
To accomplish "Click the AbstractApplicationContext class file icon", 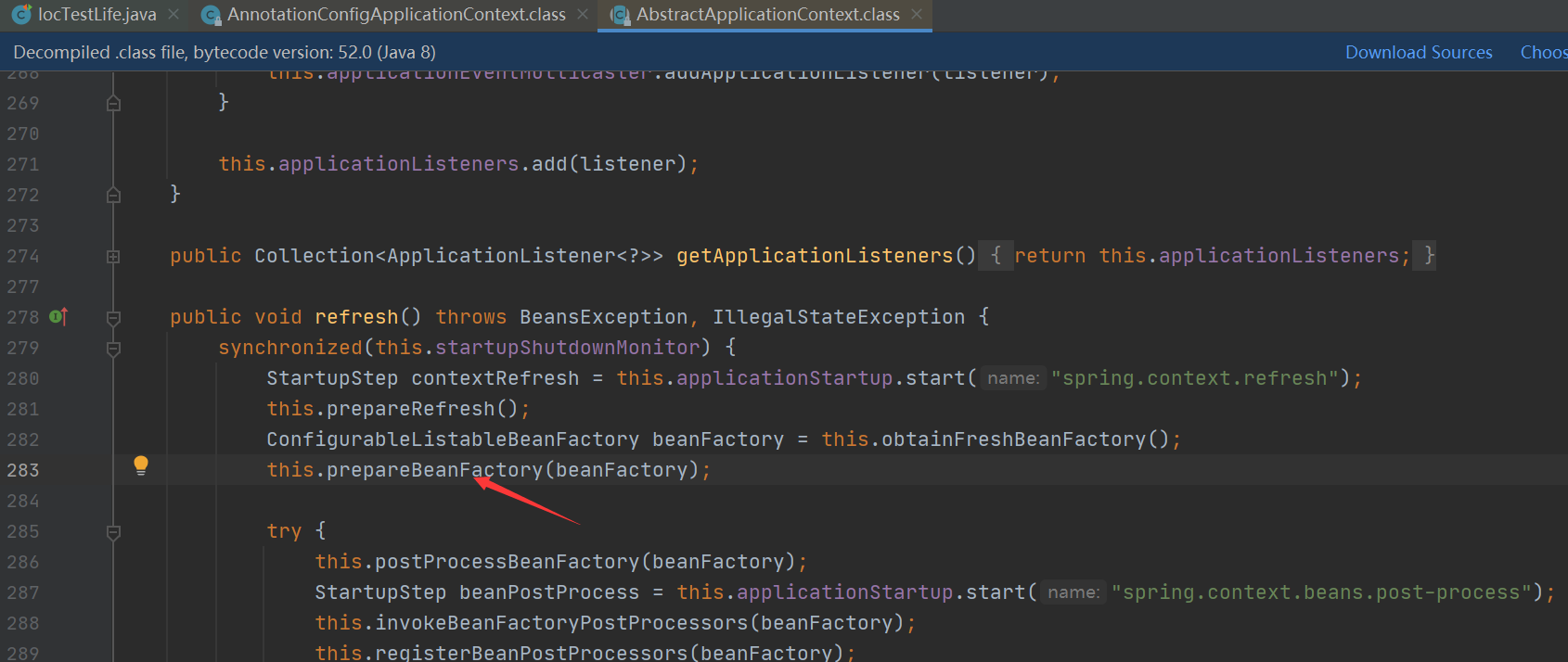I will coord(619,15).
